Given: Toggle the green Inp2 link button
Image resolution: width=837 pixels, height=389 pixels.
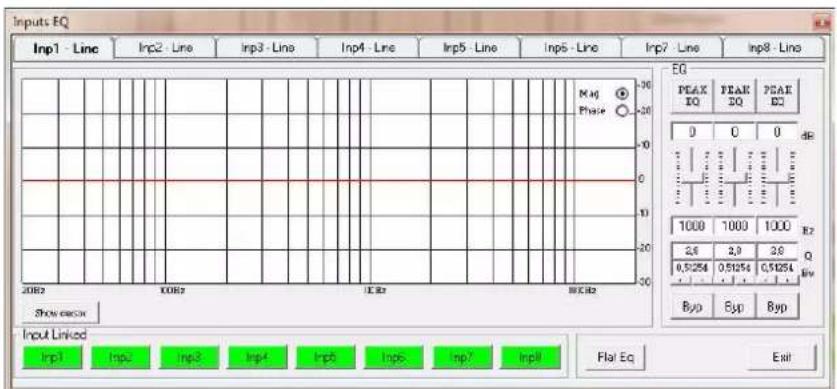Looking at the screenshot, I should click(121, 357).
